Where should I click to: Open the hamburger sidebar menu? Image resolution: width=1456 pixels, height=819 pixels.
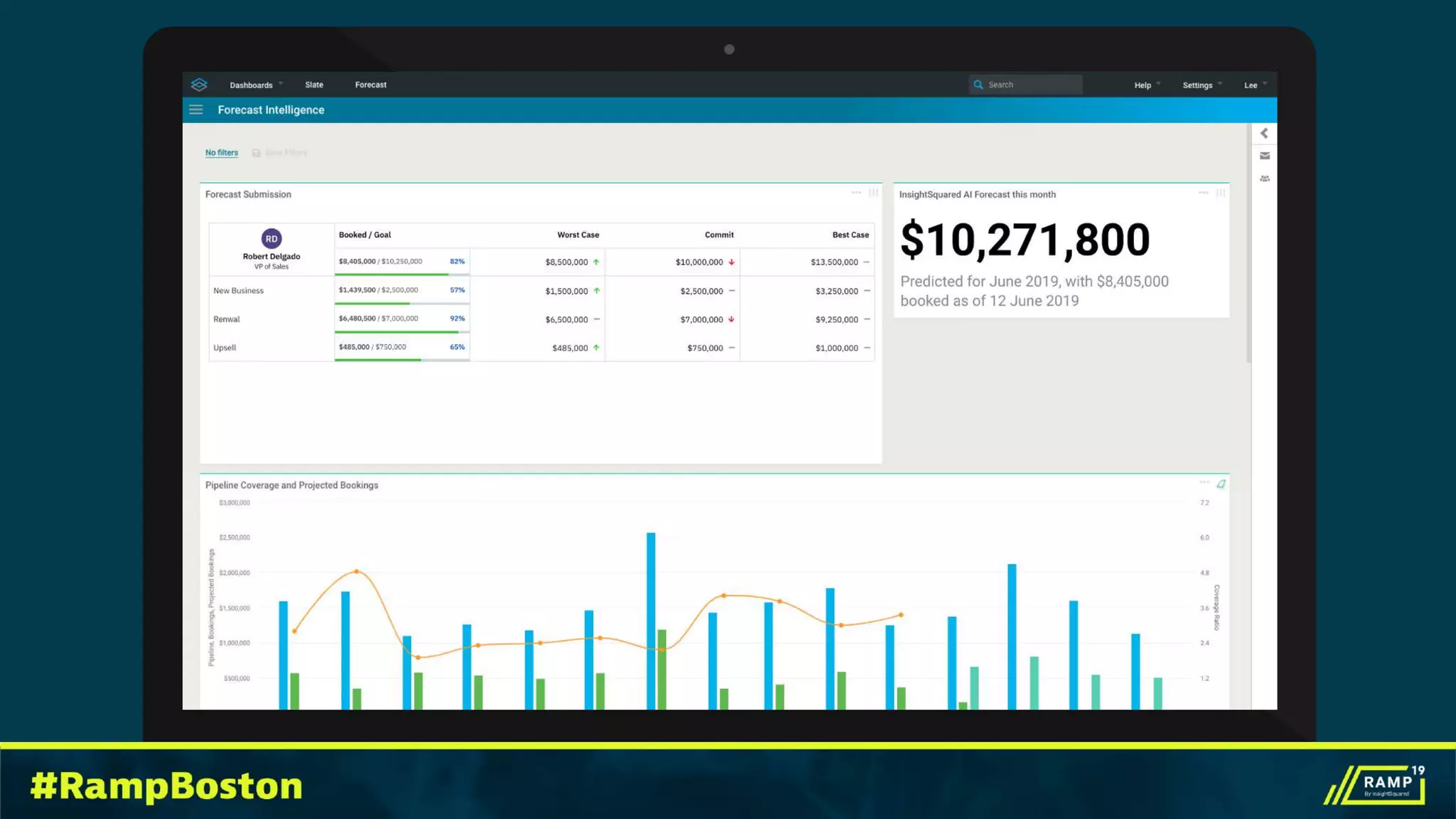196,109
